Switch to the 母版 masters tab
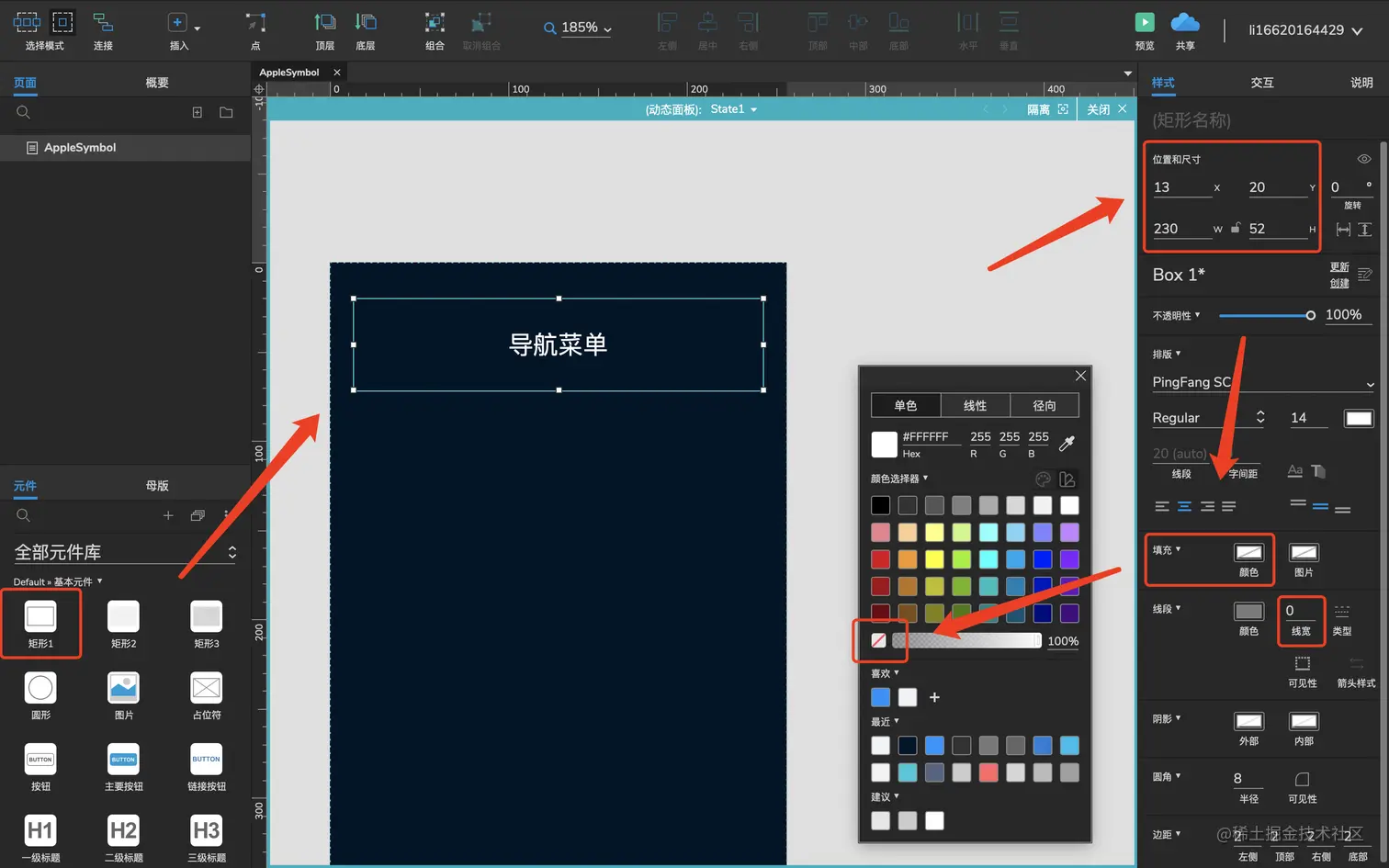1389x868 pixels. [157, 486]
